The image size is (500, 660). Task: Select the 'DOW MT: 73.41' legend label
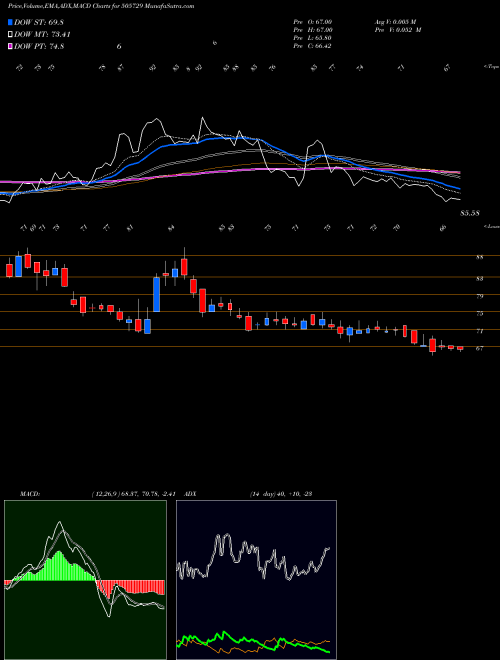[42, 35]
